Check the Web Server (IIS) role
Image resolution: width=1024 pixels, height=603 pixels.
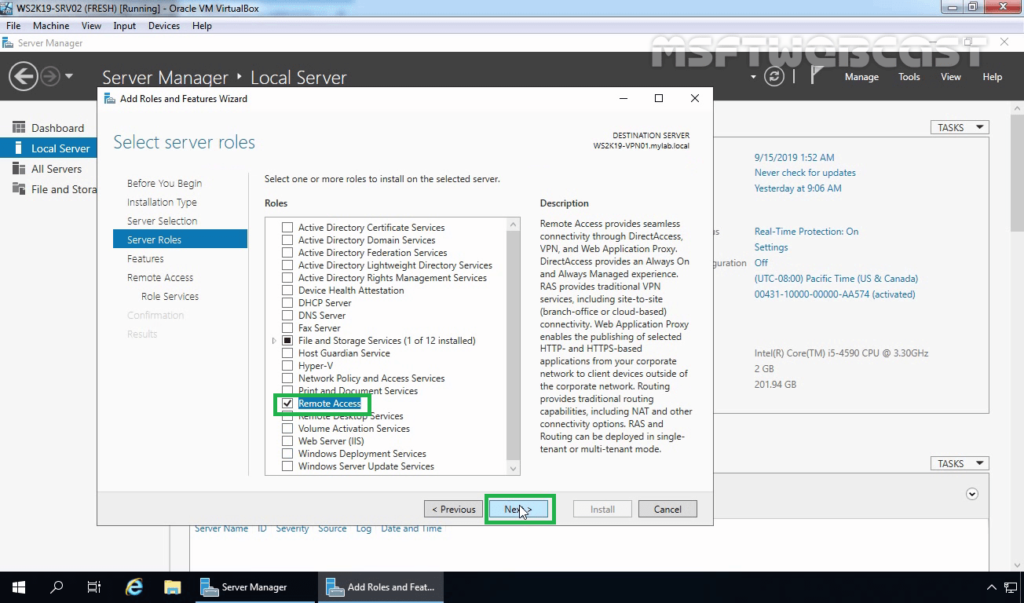(x=287, y=441)
